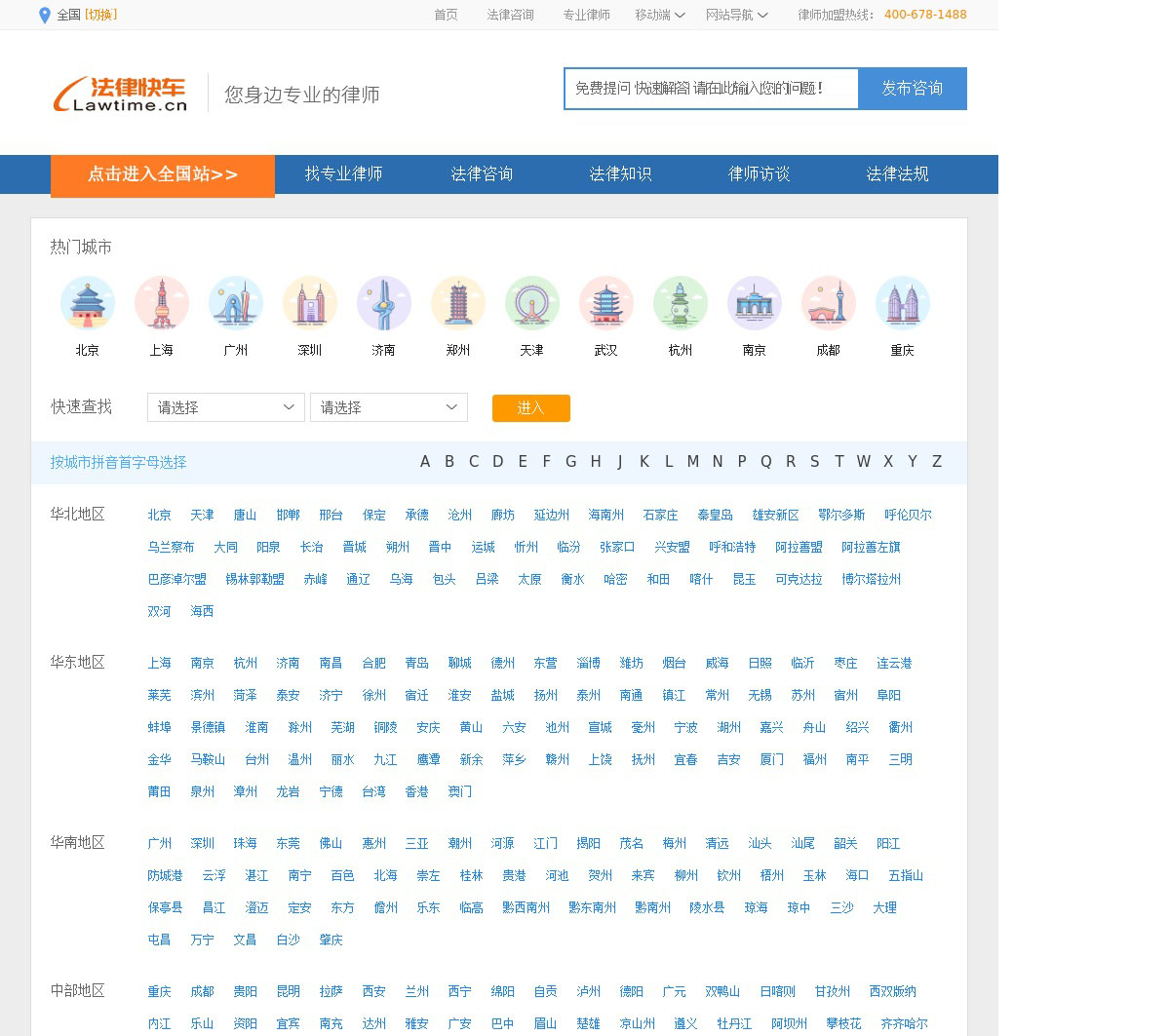Expand the 移动端 menu in top bar
The height and width of the screenshot is (1036, 1170).
[659, 15]
